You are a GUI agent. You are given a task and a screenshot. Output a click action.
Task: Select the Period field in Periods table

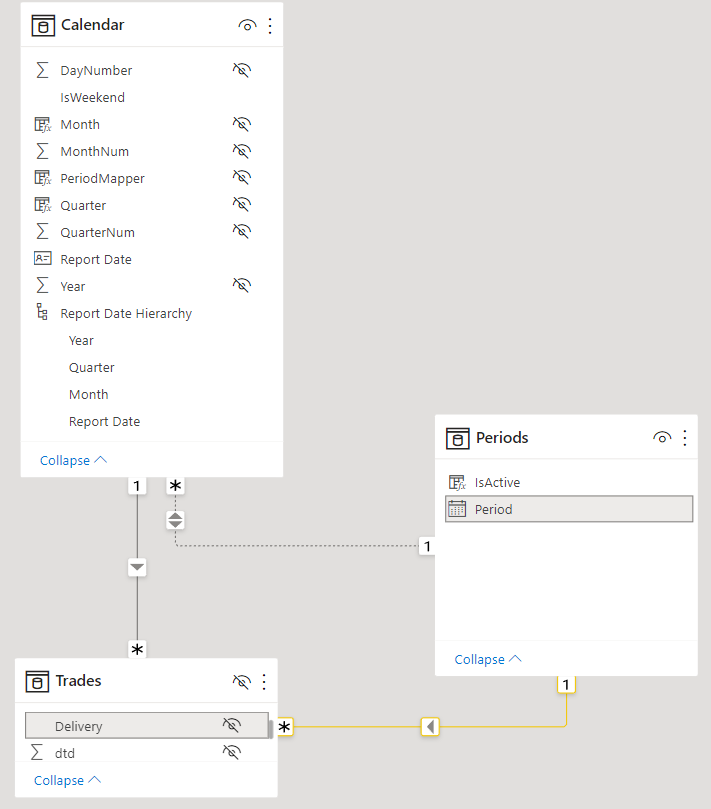569,509
